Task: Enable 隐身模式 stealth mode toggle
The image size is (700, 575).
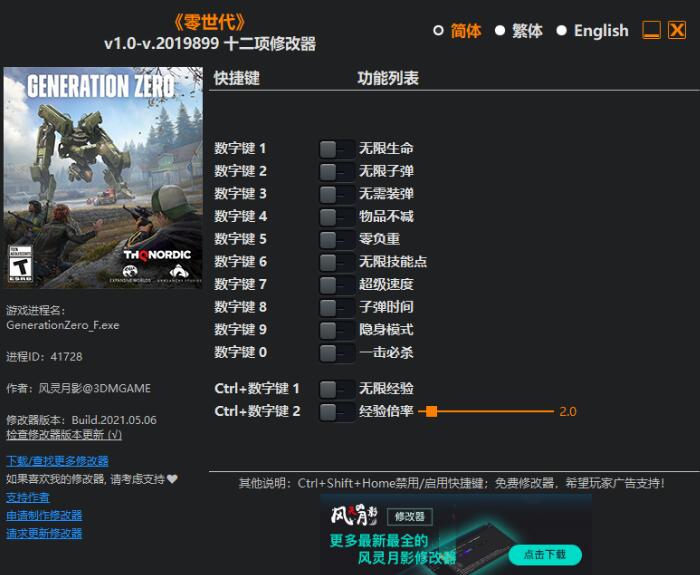Action: tap(337, 330)
